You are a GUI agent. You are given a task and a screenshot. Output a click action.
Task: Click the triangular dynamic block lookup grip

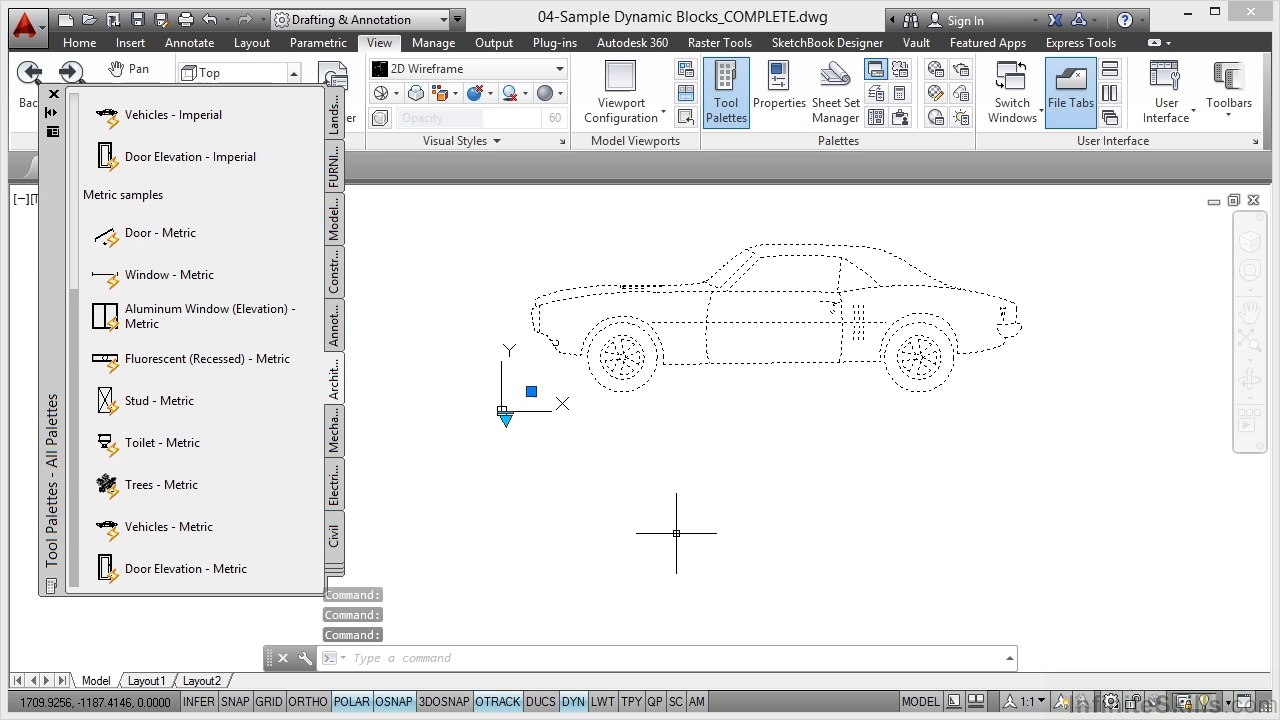coord(506,421)
